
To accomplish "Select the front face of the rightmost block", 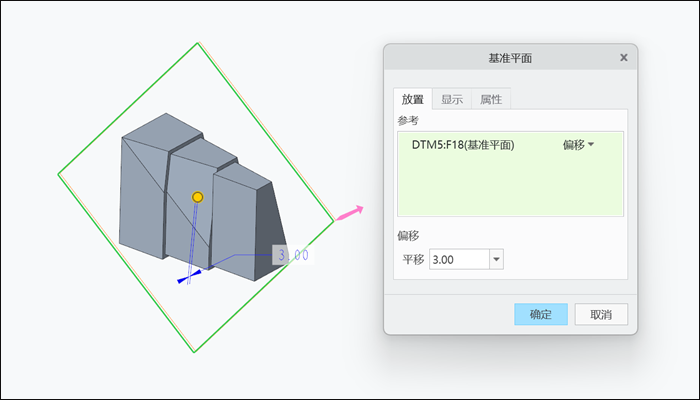I will click(234, 225).
